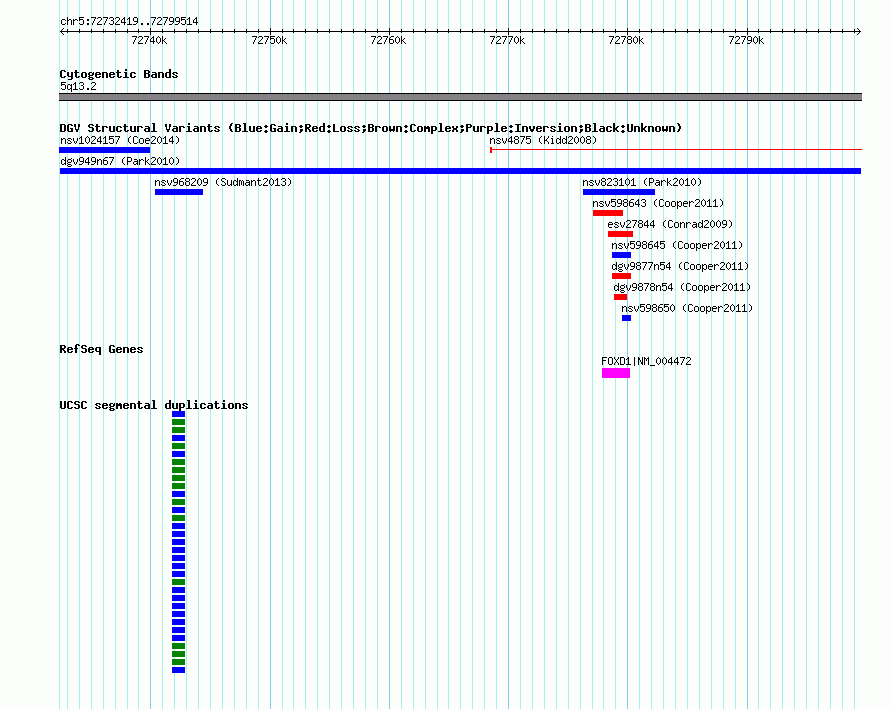The width and height of the screenshot is (890, 709).
Task: Select the dgv9878n54 (Cooper2011) label
Action: (682, 287)
